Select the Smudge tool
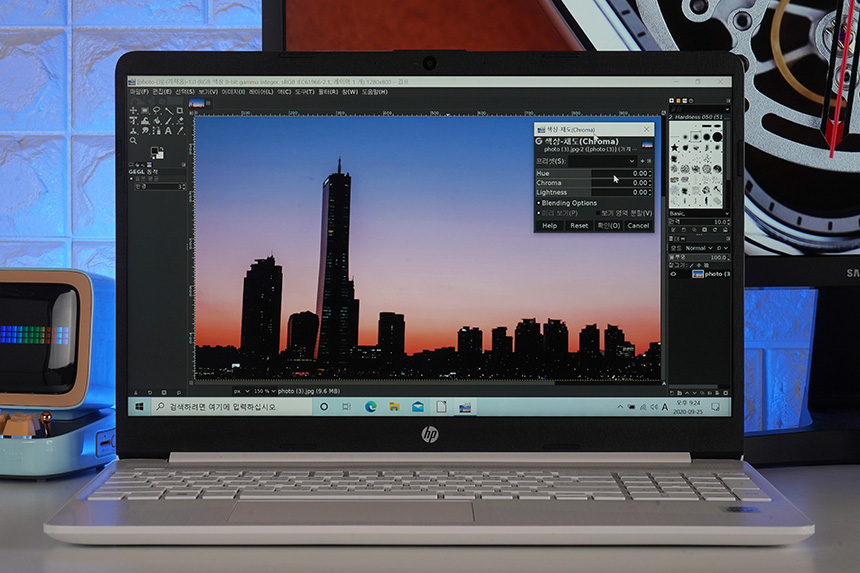This screenshot has width=860, height=573. (x=145, y=131)
